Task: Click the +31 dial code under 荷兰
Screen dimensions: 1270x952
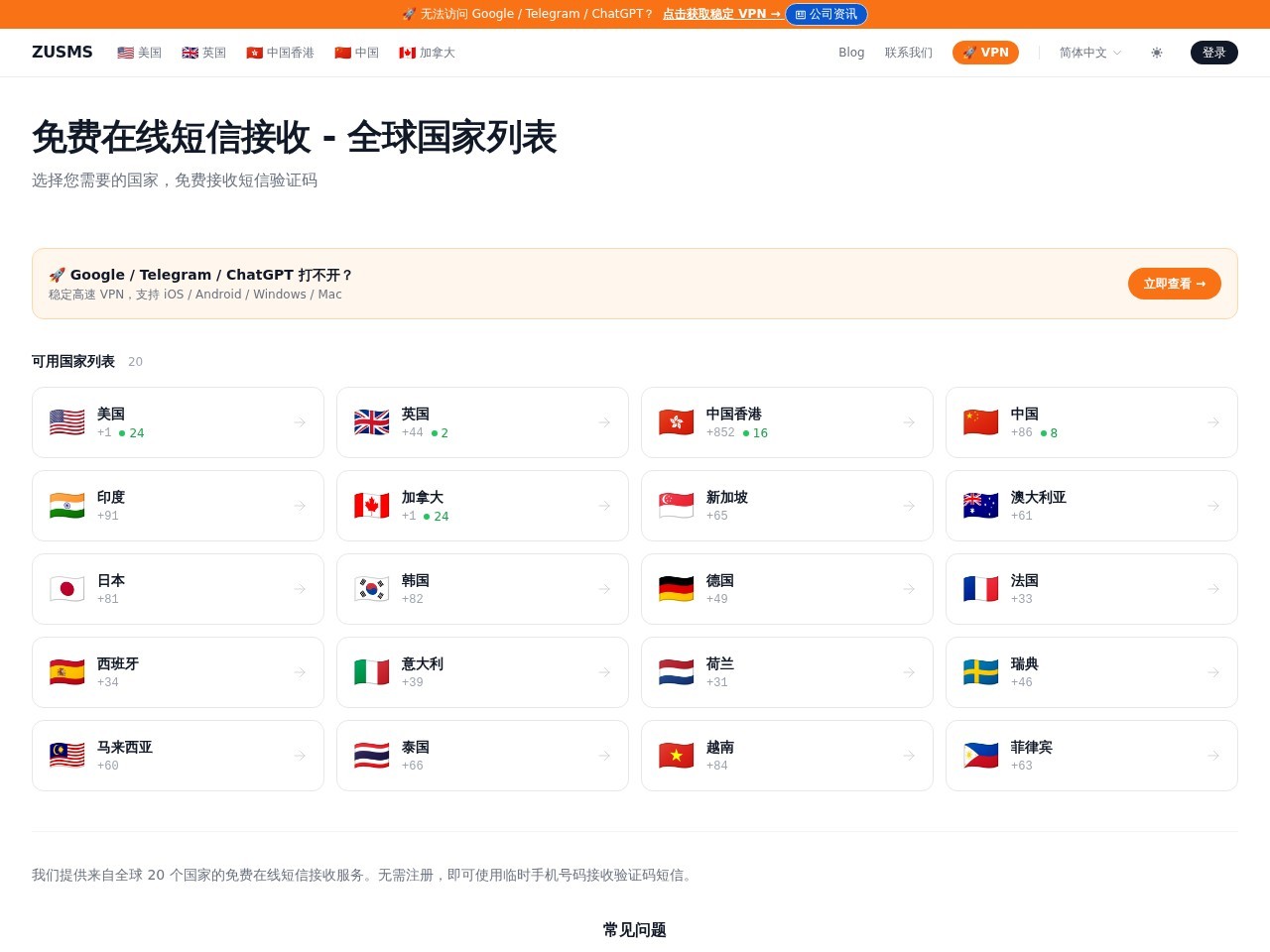Action: point(717,682)
